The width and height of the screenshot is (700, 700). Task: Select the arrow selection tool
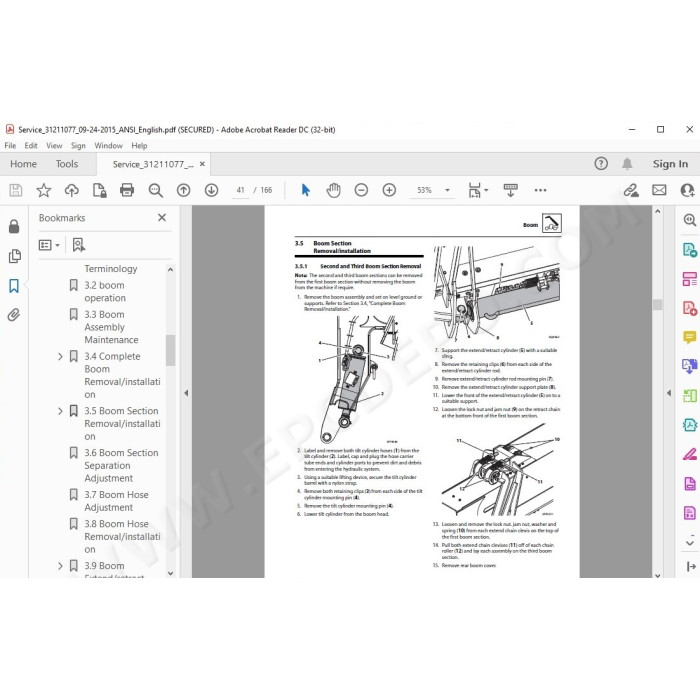click(x=305, y=190)
